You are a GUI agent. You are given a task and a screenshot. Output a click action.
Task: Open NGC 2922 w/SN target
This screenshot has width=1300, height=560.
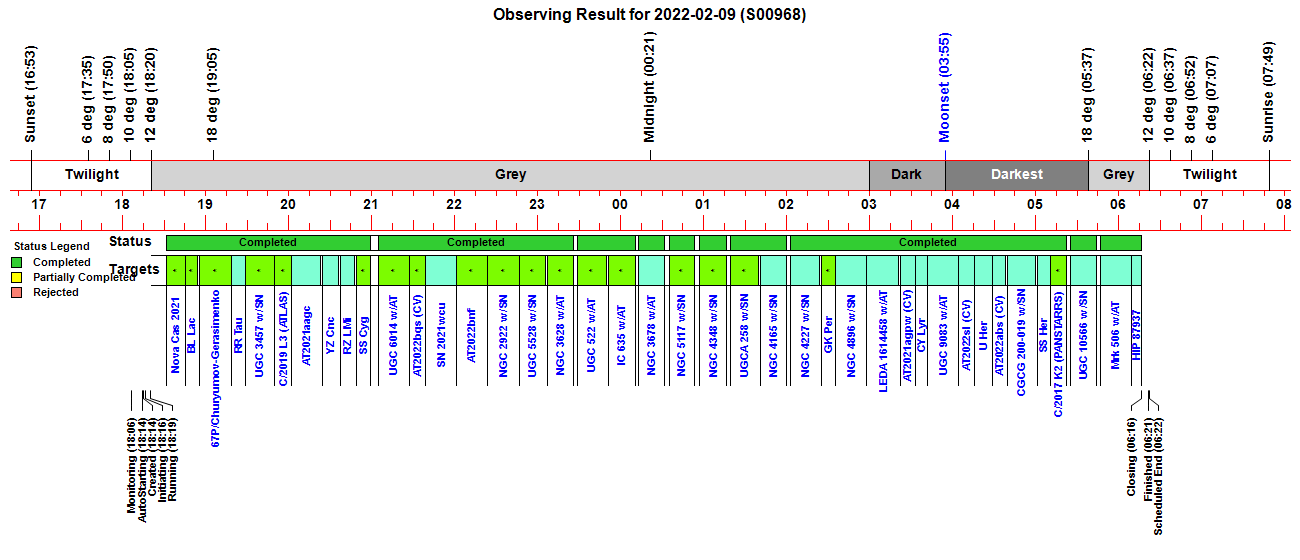coord(503,337)
